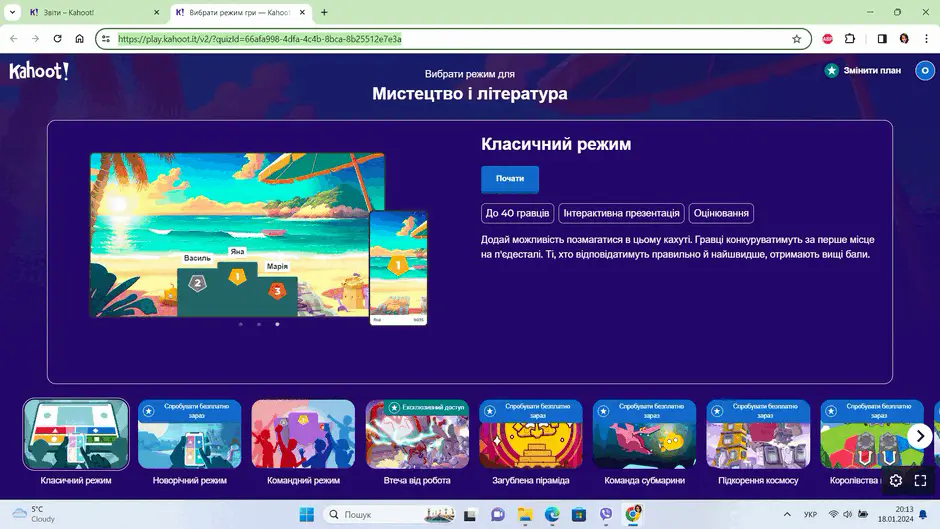Viewport: 940px width, 529px height.
Task: Open Microsoft Edge from taskbar
Action: [x=552, y=515]
